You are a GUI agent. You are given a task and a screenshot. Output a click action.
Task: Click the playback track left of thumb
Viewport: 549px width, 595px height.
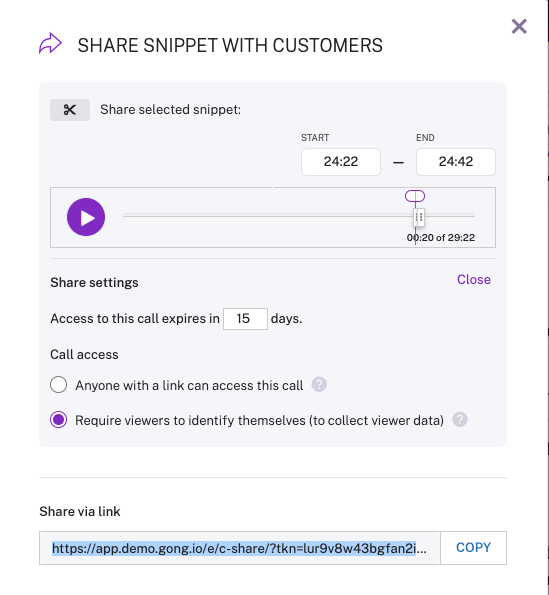268,216
